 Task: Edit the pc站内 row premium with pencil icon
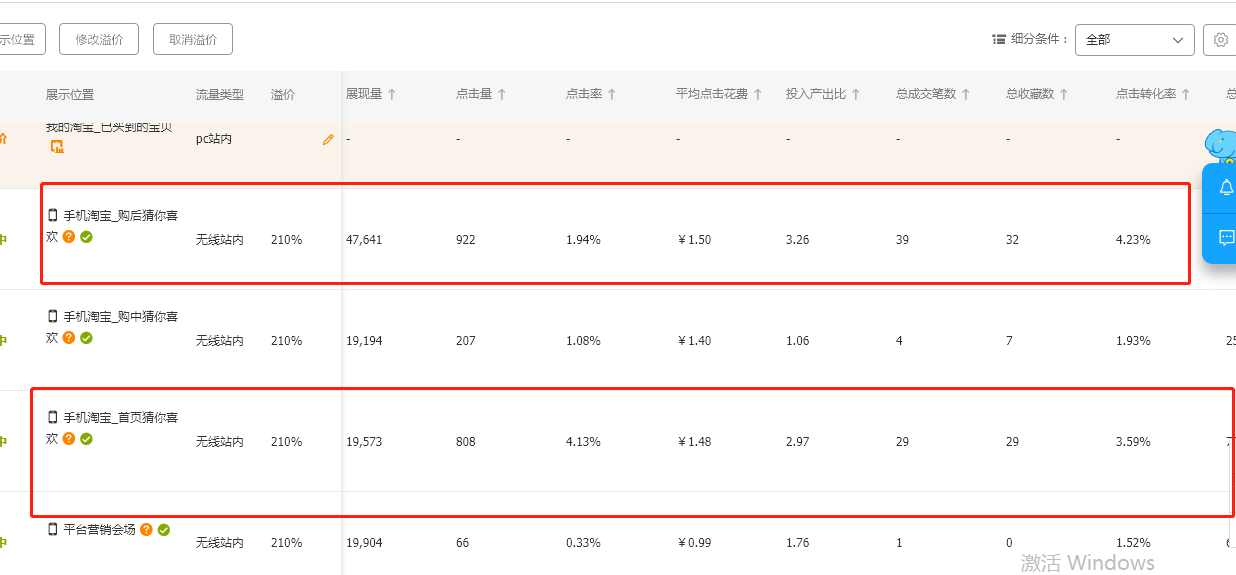pyautogui.click(x=328, y=140)
